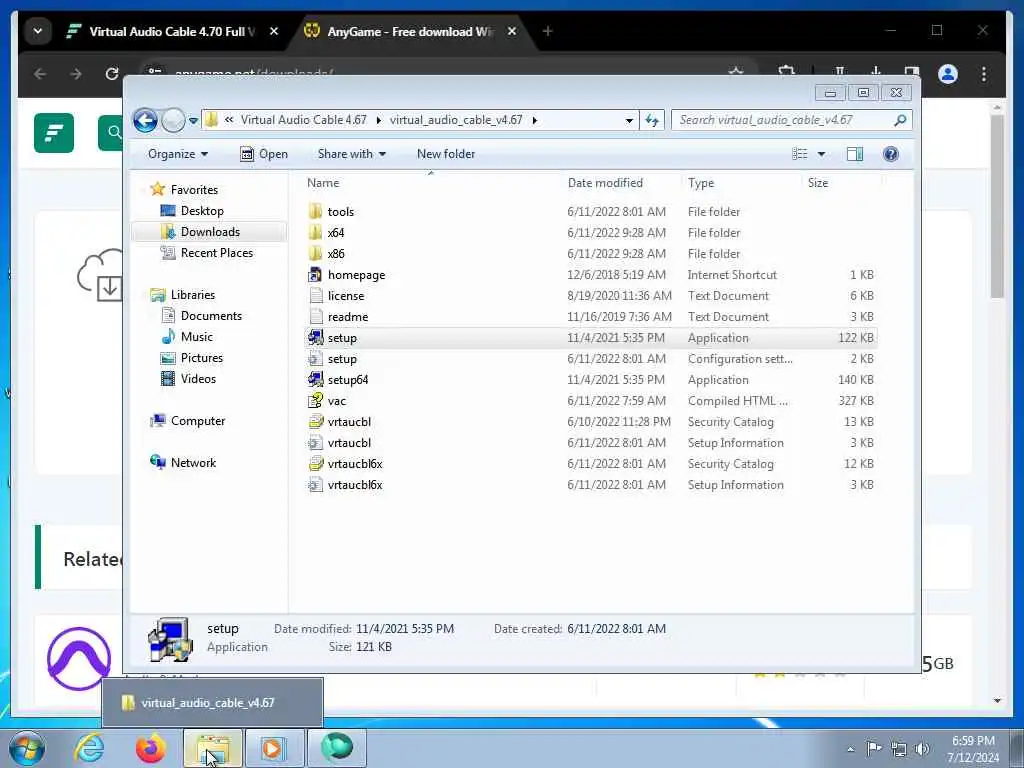Click the browser profile avatar icon
Screen dimensions: 1024x768
[948, 74]
